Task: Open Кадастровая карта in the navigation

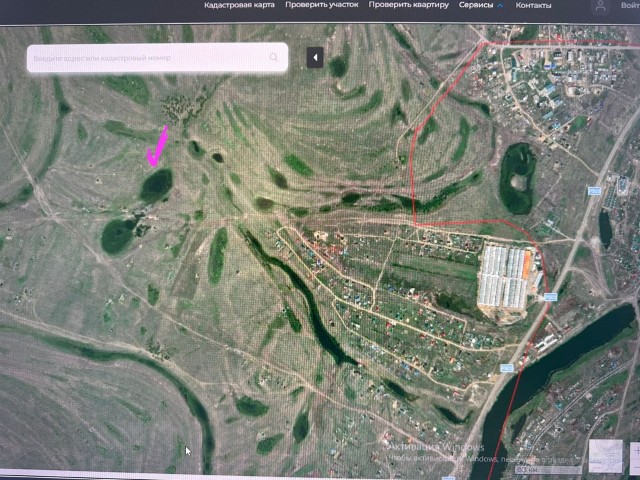Action: pos(239,5)
